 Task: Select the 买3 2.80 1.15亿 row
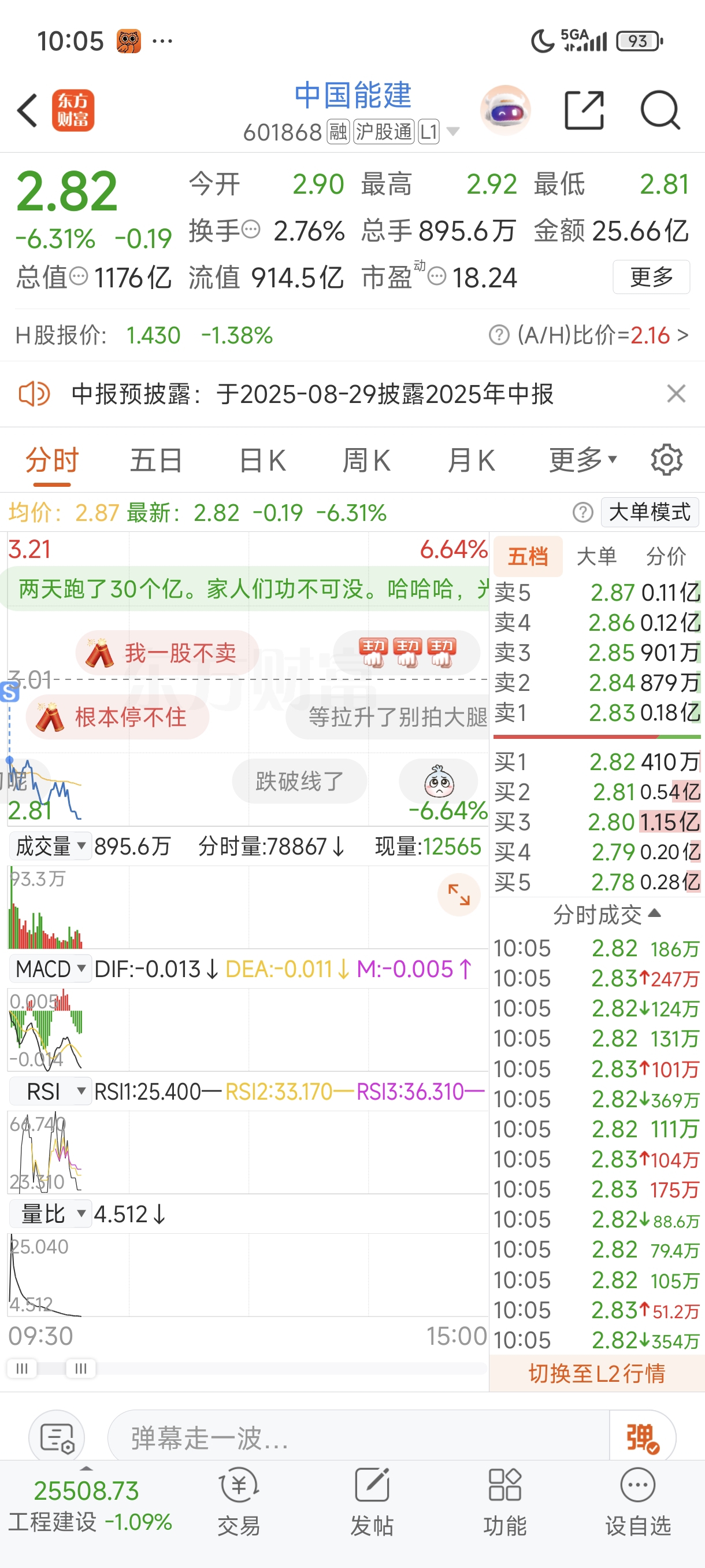[x=597, y=822]
